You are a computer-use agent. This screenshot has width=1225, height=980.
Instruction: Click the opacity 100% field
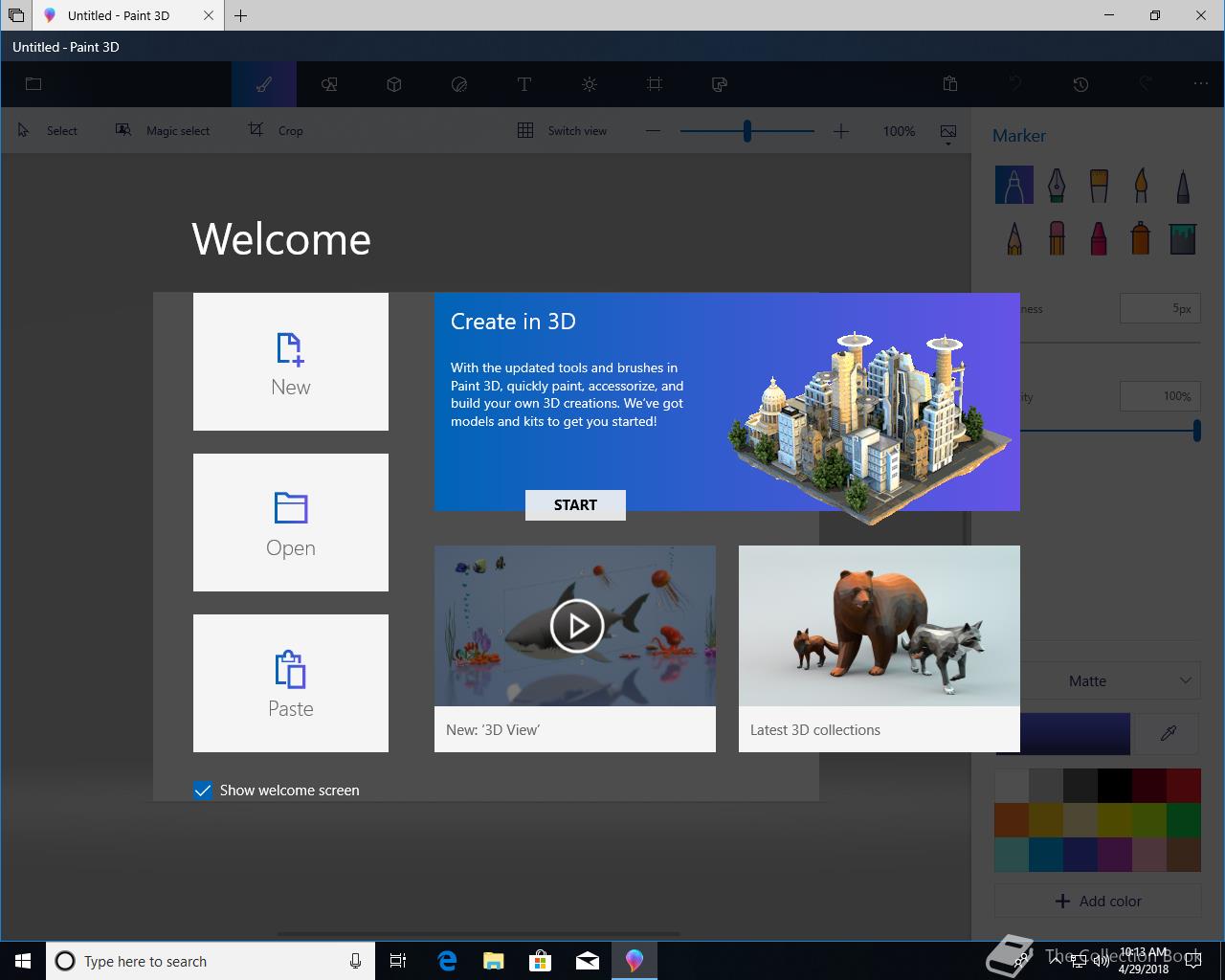pos(1160,396)
